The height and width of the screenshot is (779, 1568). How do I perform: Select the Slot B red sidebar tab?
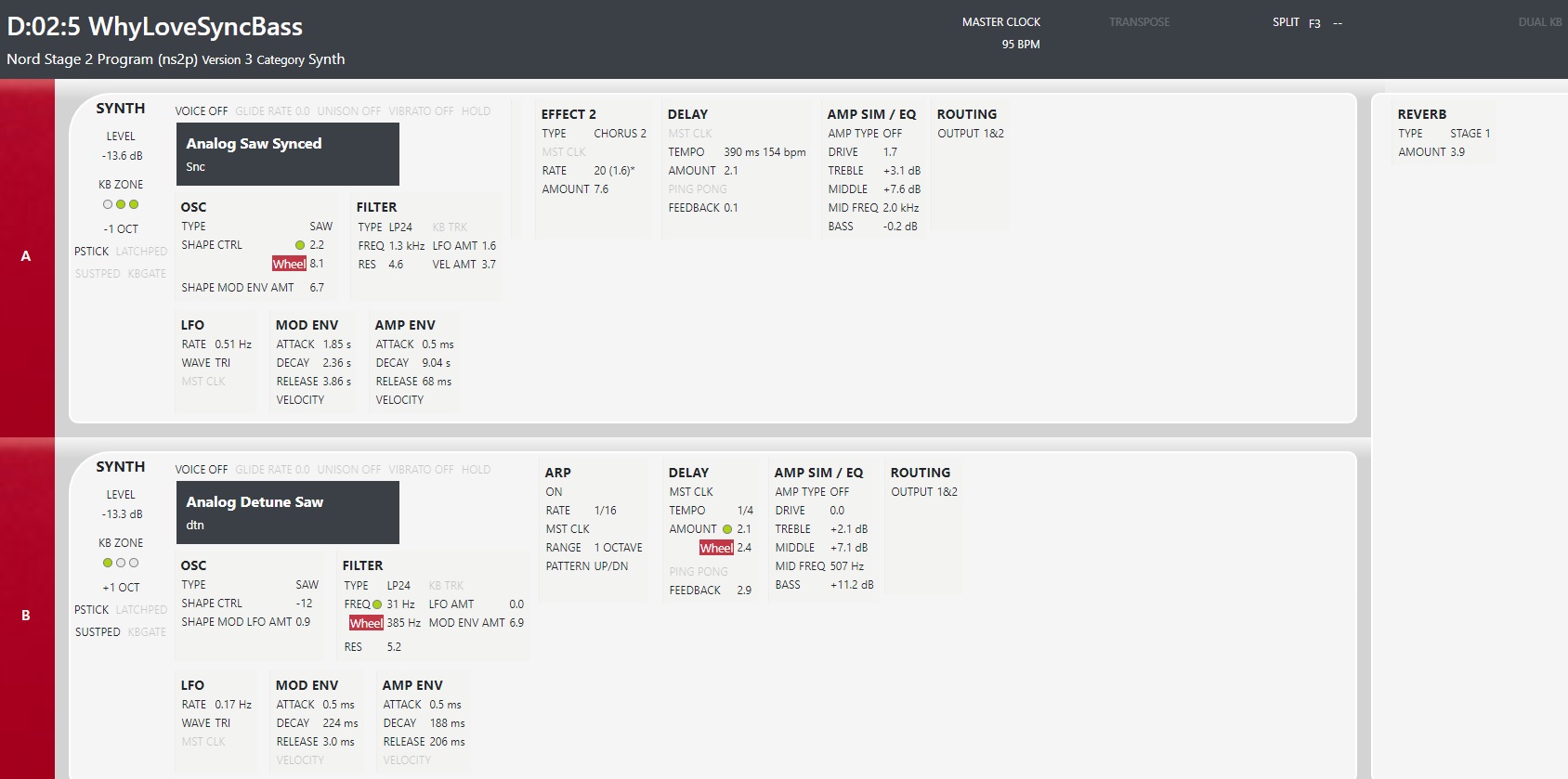click(x=27, y=615)
